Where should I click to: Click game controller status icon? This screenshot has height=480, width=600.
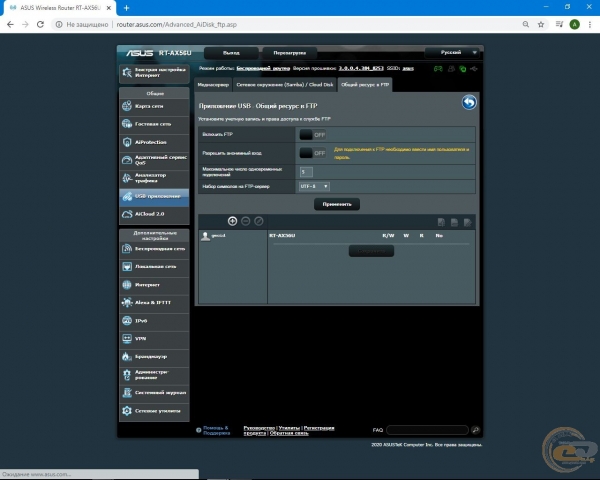(x=438, y=69)
